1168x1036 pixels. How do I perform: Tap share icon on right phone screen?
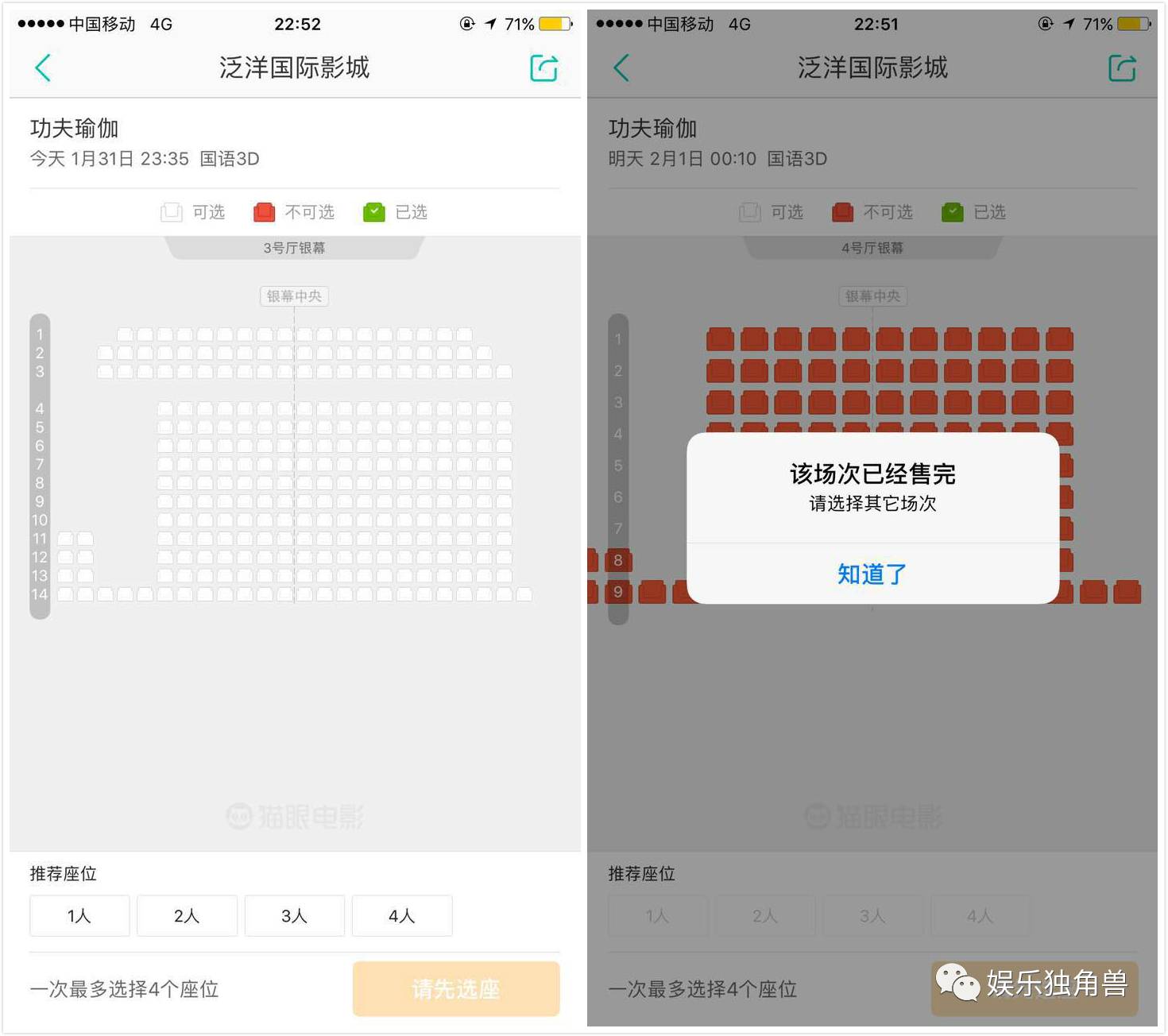(1123, 68)
